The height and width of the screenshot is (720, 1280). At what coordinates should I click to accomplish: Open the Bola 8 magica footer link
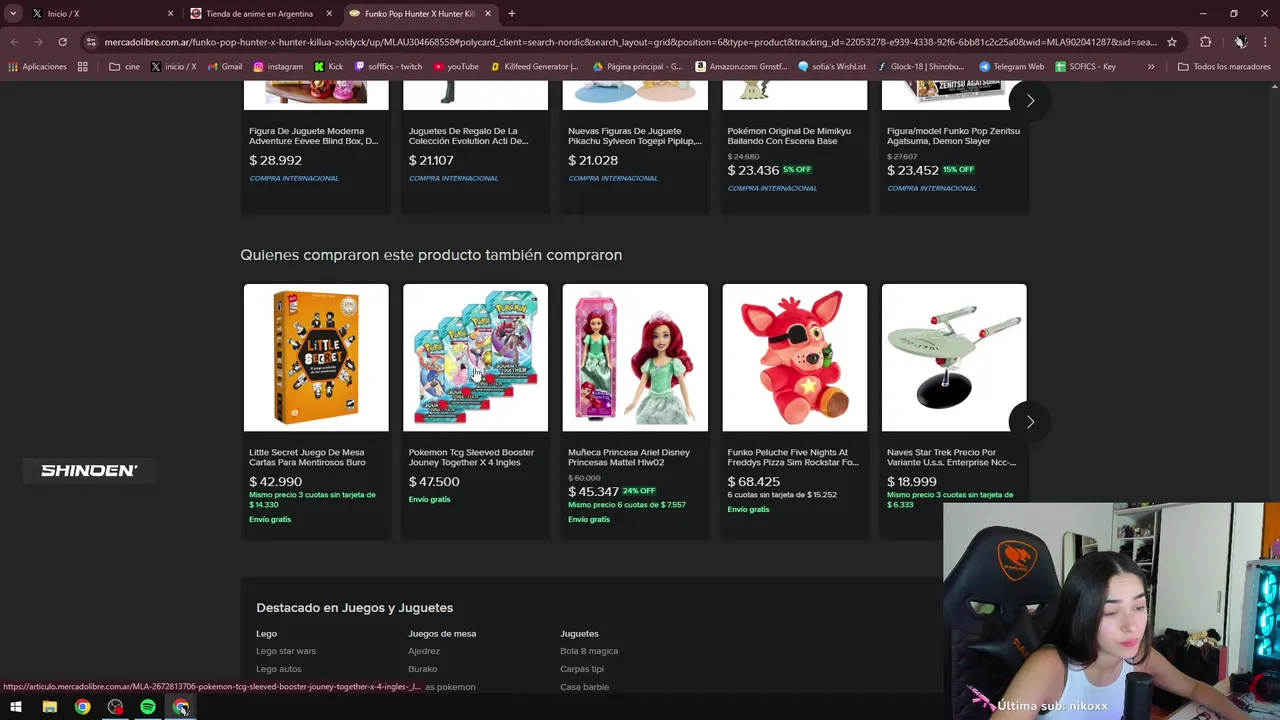(x=589, y=651)
